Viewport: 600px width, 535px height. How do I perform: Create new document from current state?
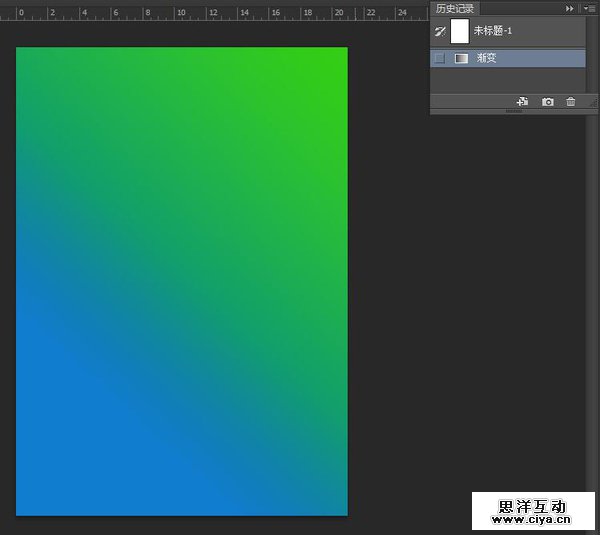pyautogui.click(x=521, y=101)
